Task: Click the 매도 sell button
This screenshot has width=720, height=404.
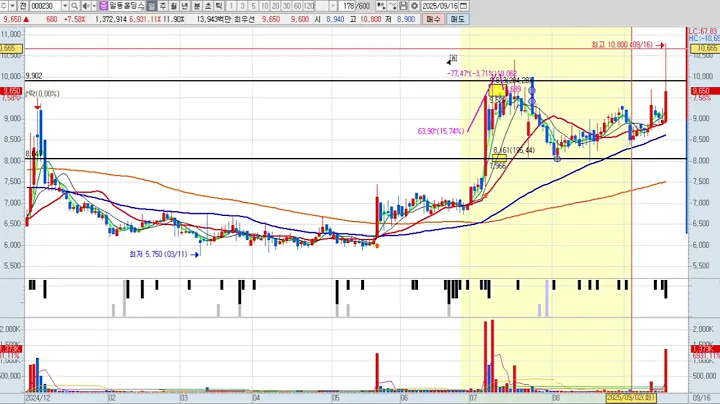Action: pyautogui.click(x=457, y=19)
